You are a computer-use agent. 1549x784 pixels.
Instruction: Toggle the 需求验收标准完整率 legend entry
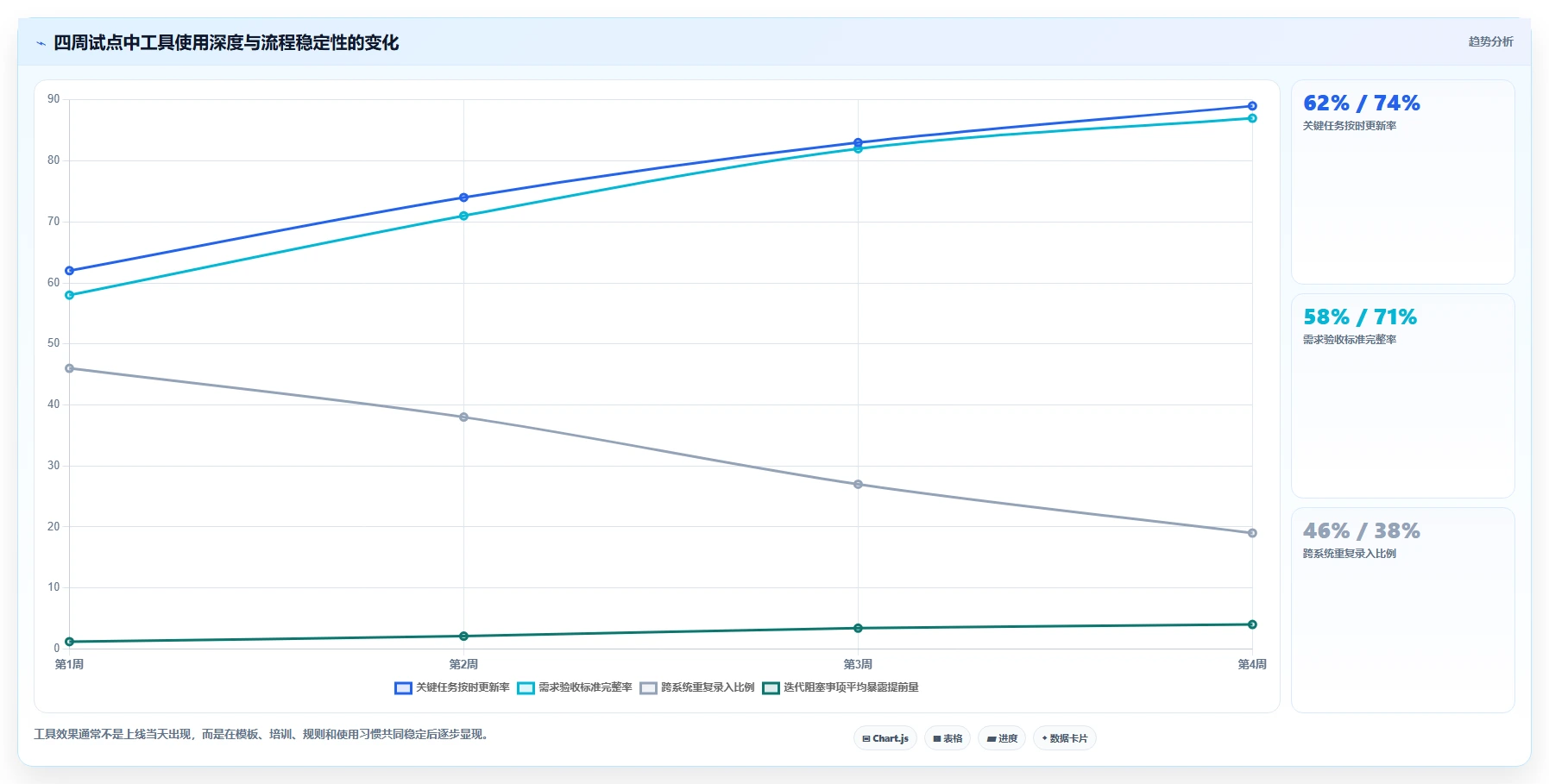coord(575,687)
